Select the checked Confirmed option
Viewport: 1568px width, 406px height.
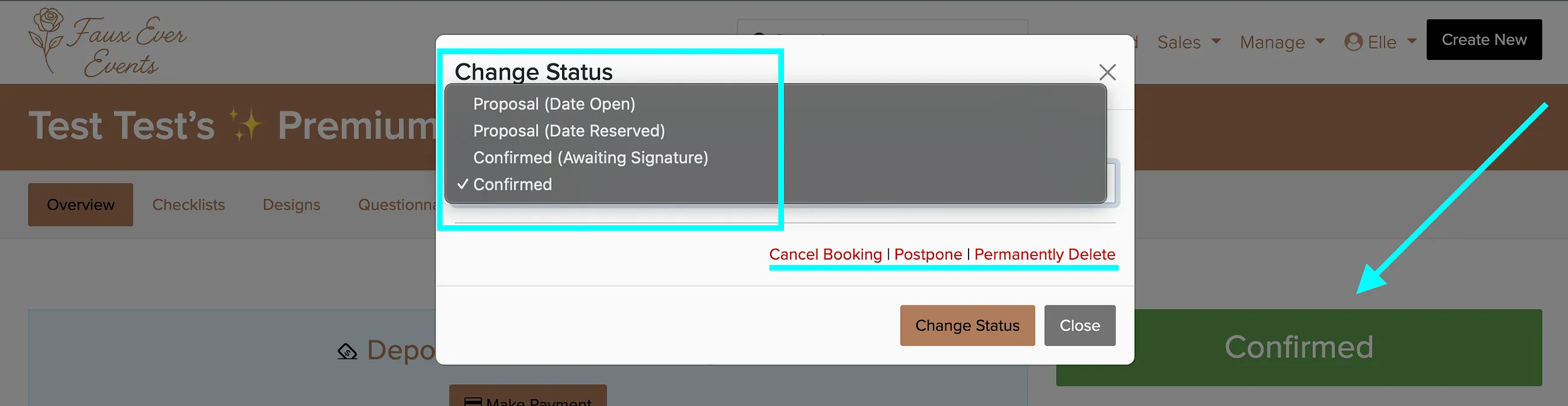tap(775, 184)
